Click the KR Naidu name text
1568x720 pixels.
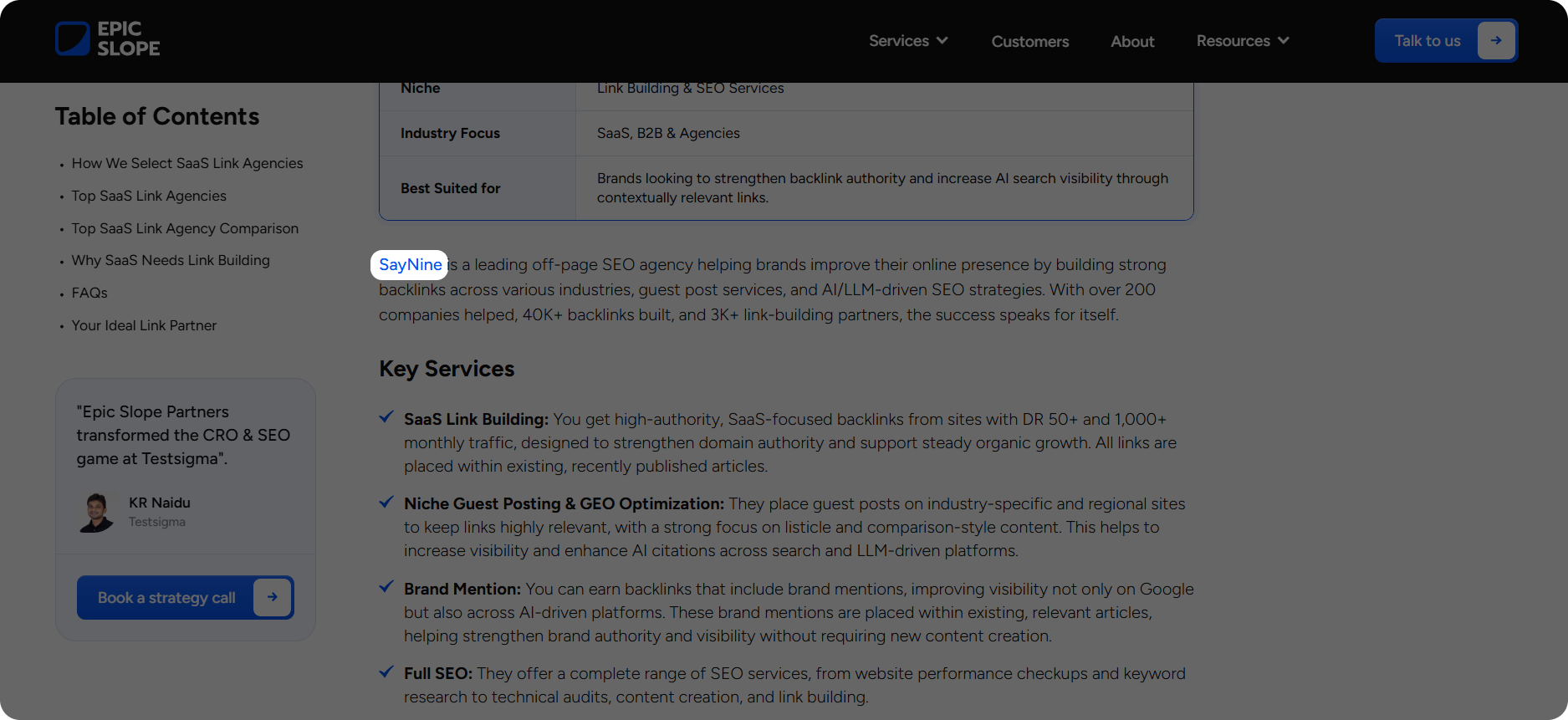pyautogui.click(x=160, y=503)
